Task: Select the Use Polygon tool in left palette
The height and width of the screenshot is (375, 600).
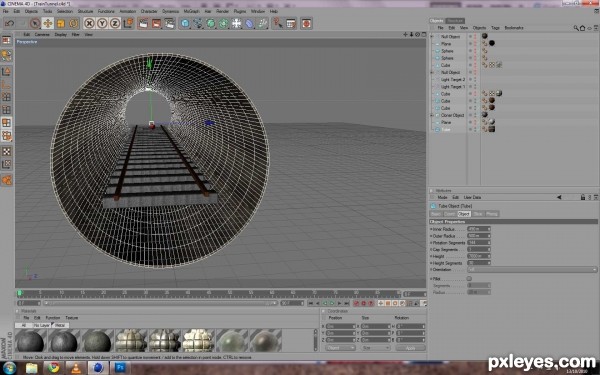Action: click(x=6, y=123)
